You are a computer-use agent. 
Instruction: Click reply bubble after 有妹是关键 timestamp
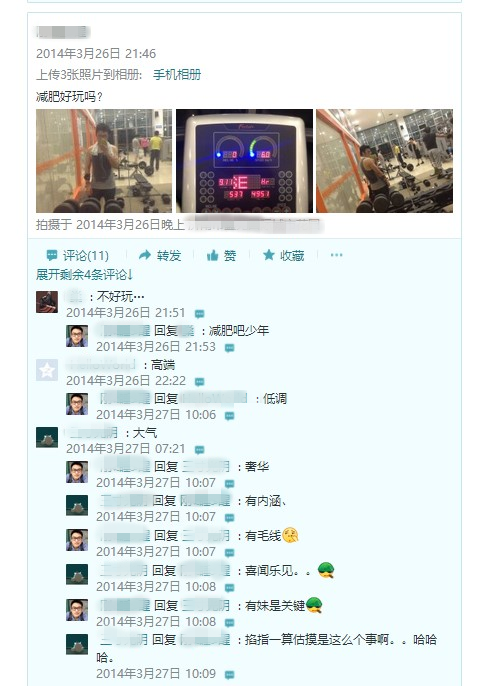coord(230,623)
